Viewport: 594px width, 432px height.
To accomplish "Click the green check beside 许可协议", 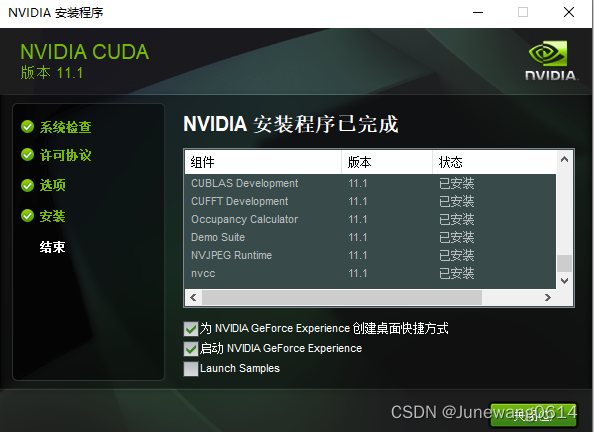I will click(27, 155).
